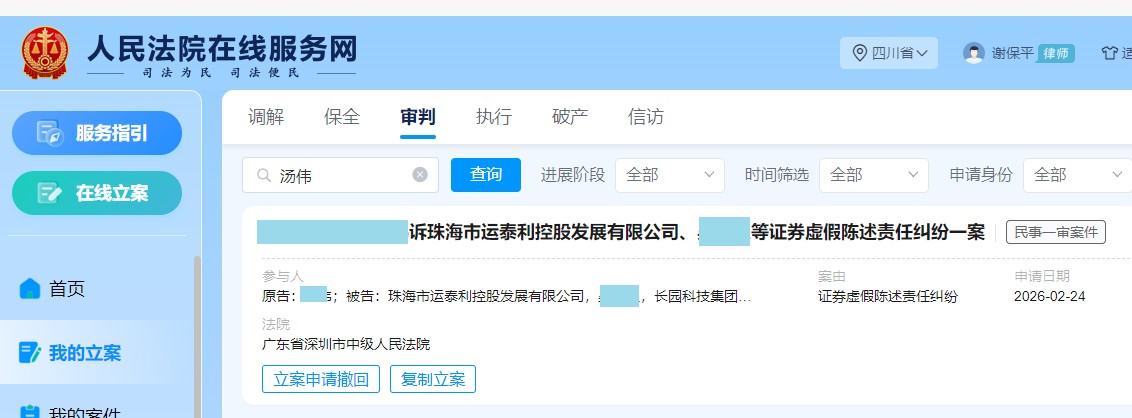Expand the 申请身份 dropdown
Screen dimensions: 1132x418
click(1078, 175)
